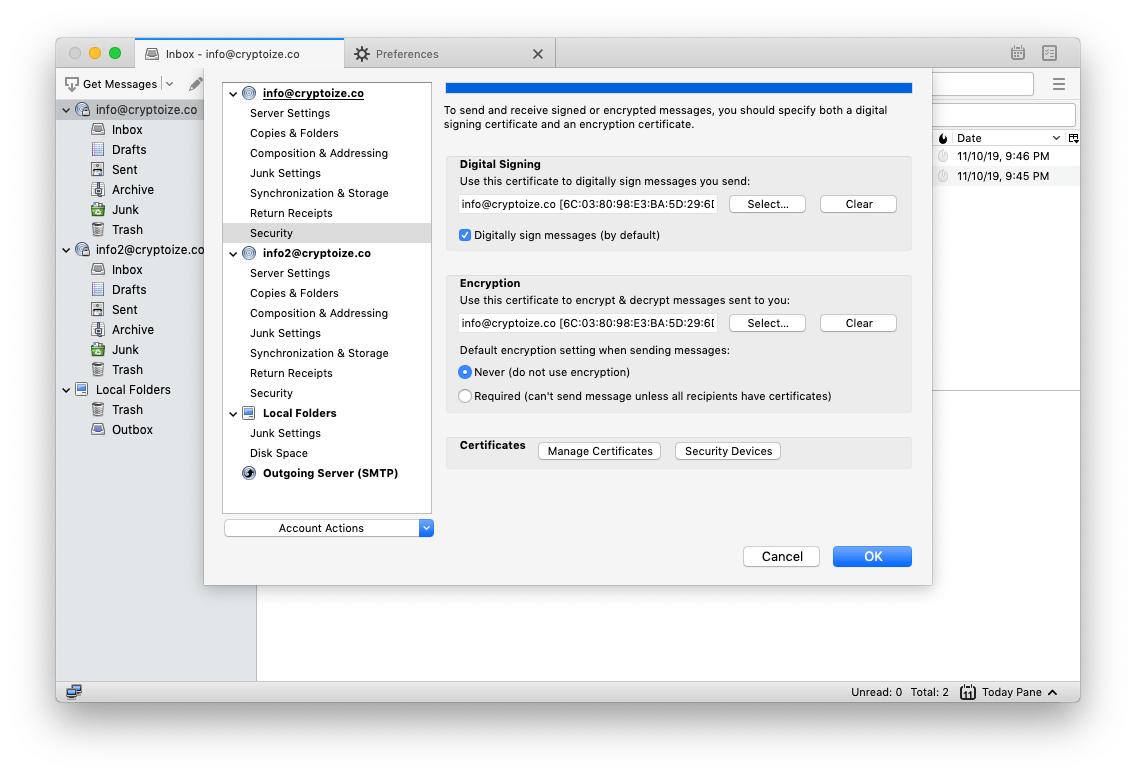Click the Outgoing Server (SMTP) icon

point(248,473)
